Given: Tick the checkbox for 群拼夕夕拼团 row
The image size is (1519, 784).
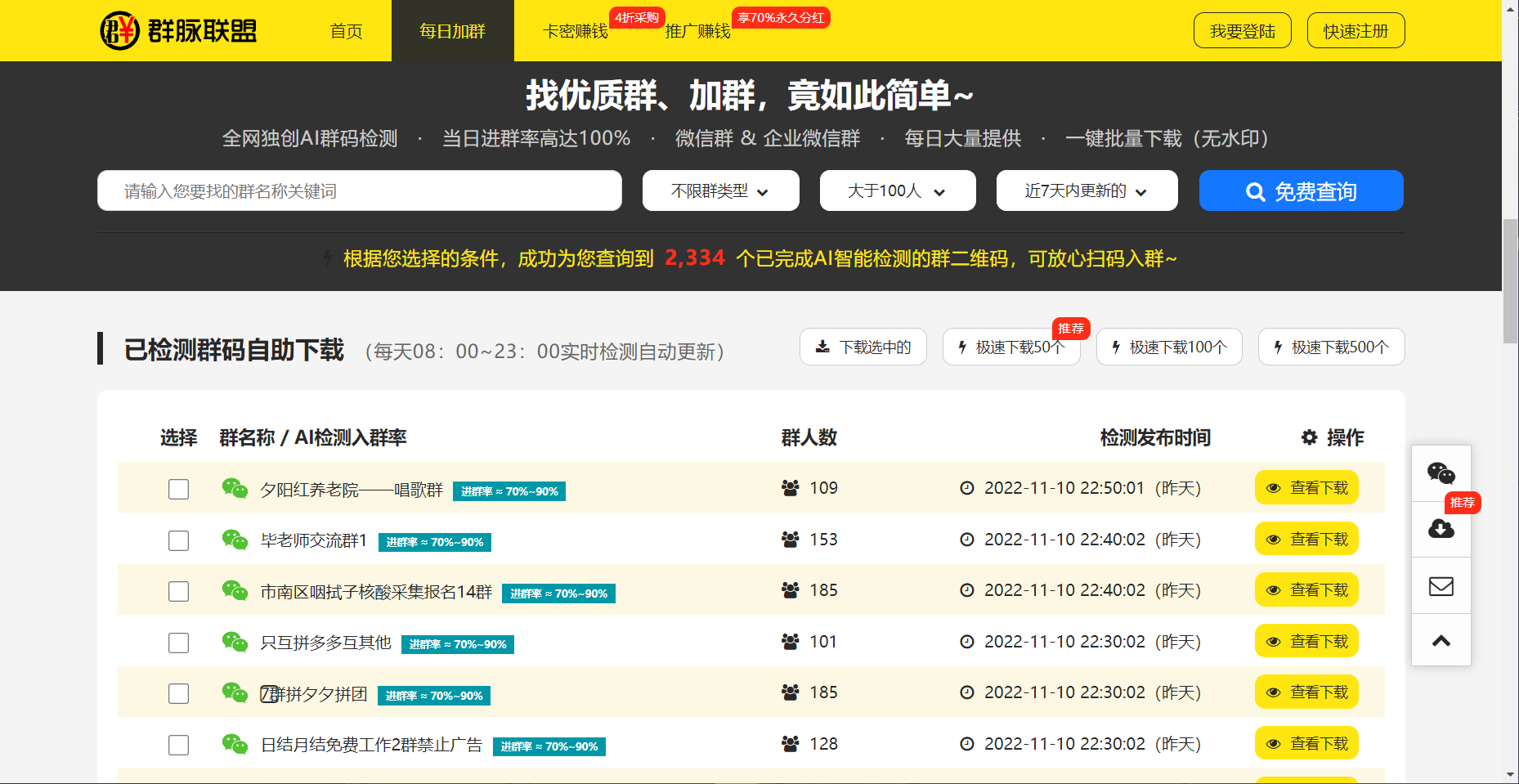Looking at the screenshot, I should pyautogui.click(x=178, y=693).
